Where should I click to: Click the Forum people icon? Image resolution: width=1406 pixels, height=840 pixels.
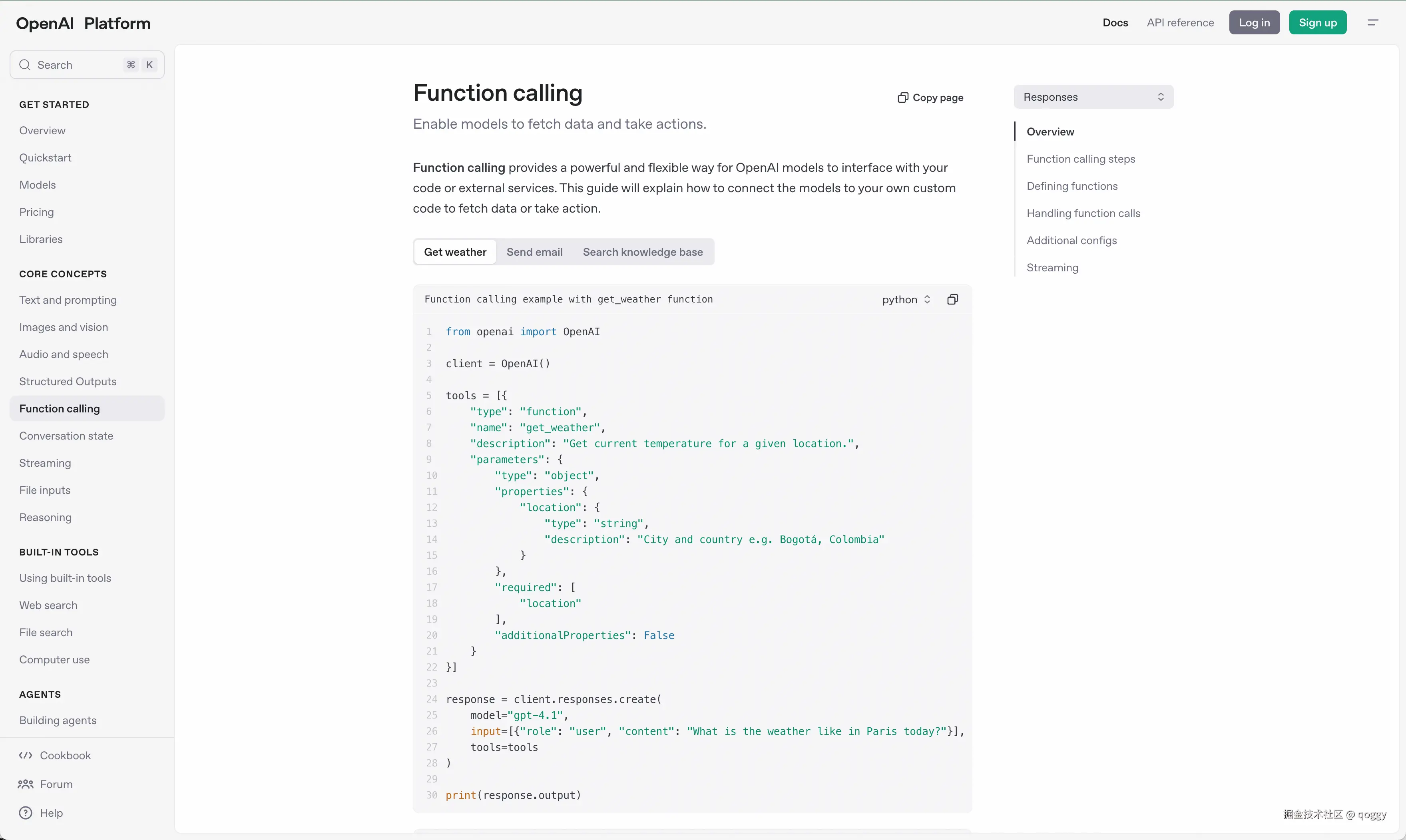(x=26, y=784)
